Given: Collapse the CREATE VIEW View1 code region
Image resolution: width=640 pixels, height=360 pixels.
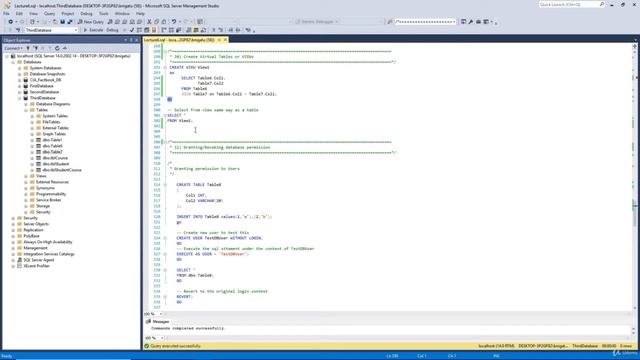Looking at the screenshot, I should (165, 67).
